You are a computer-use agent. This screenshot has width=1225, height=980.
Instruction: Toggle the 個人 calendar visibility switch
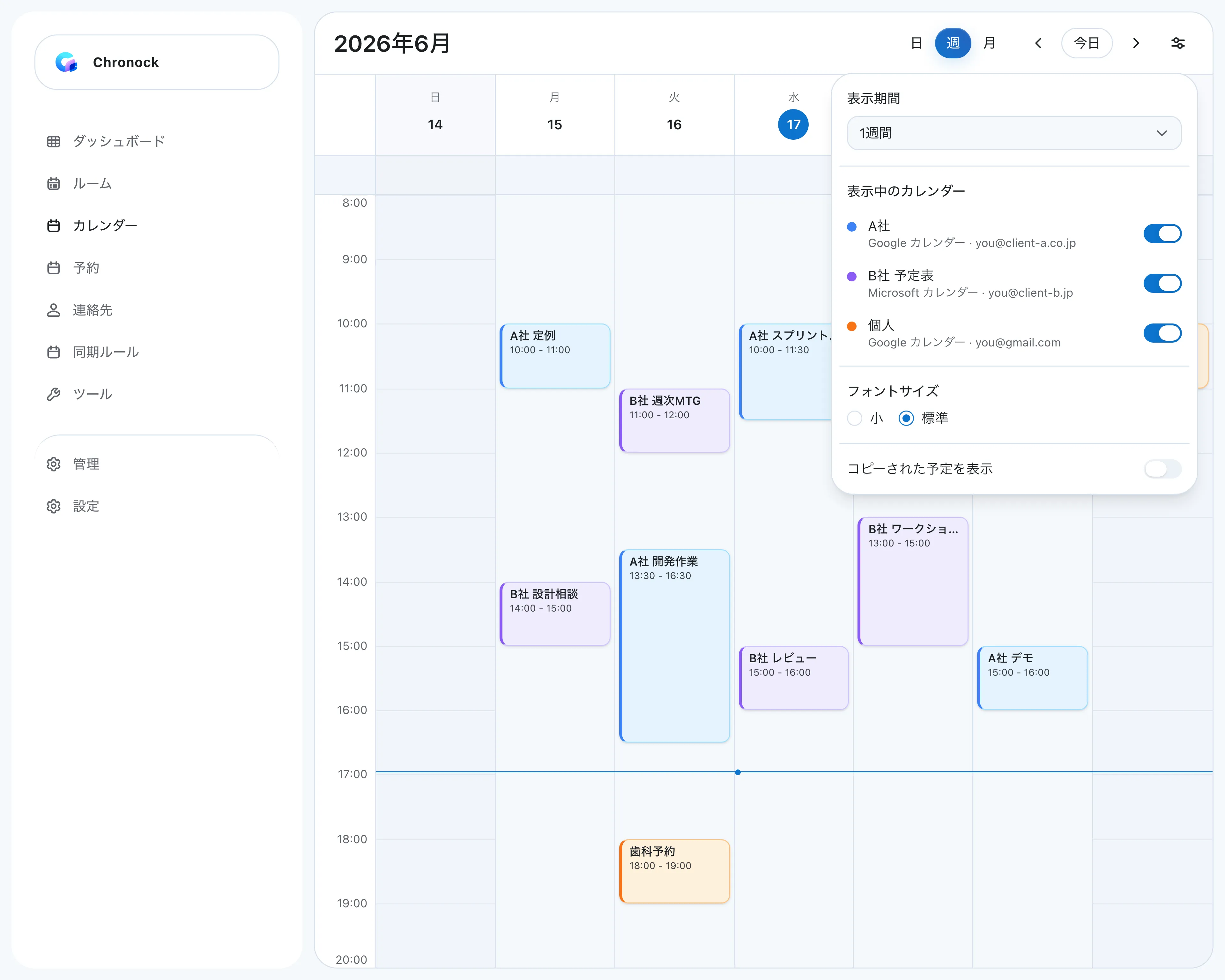[x=1162, y=333]
